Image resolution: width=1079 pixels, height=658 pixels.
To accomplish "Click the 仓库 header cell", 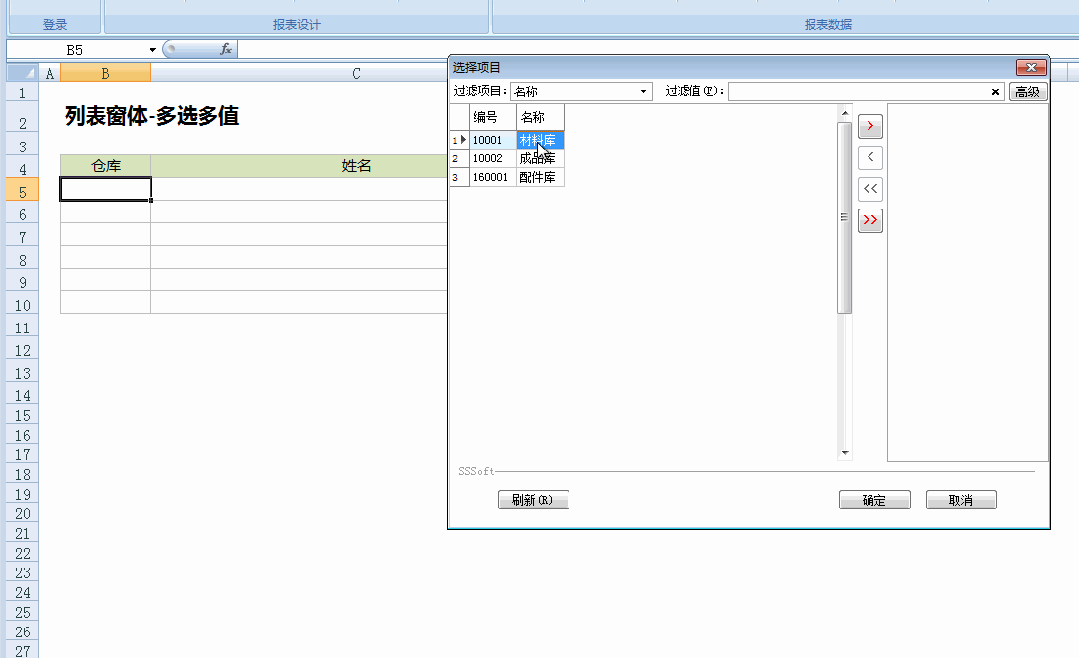I will 105,166.
